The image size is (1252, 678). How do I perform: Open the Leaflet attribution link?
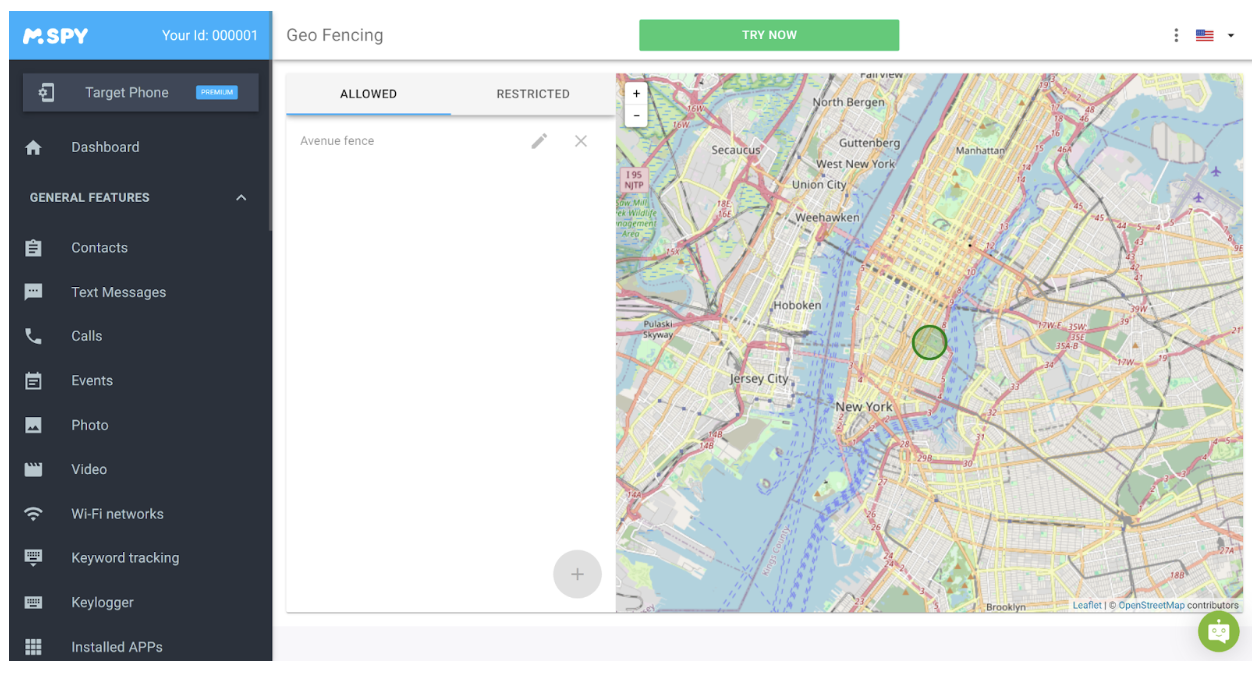1087,605
